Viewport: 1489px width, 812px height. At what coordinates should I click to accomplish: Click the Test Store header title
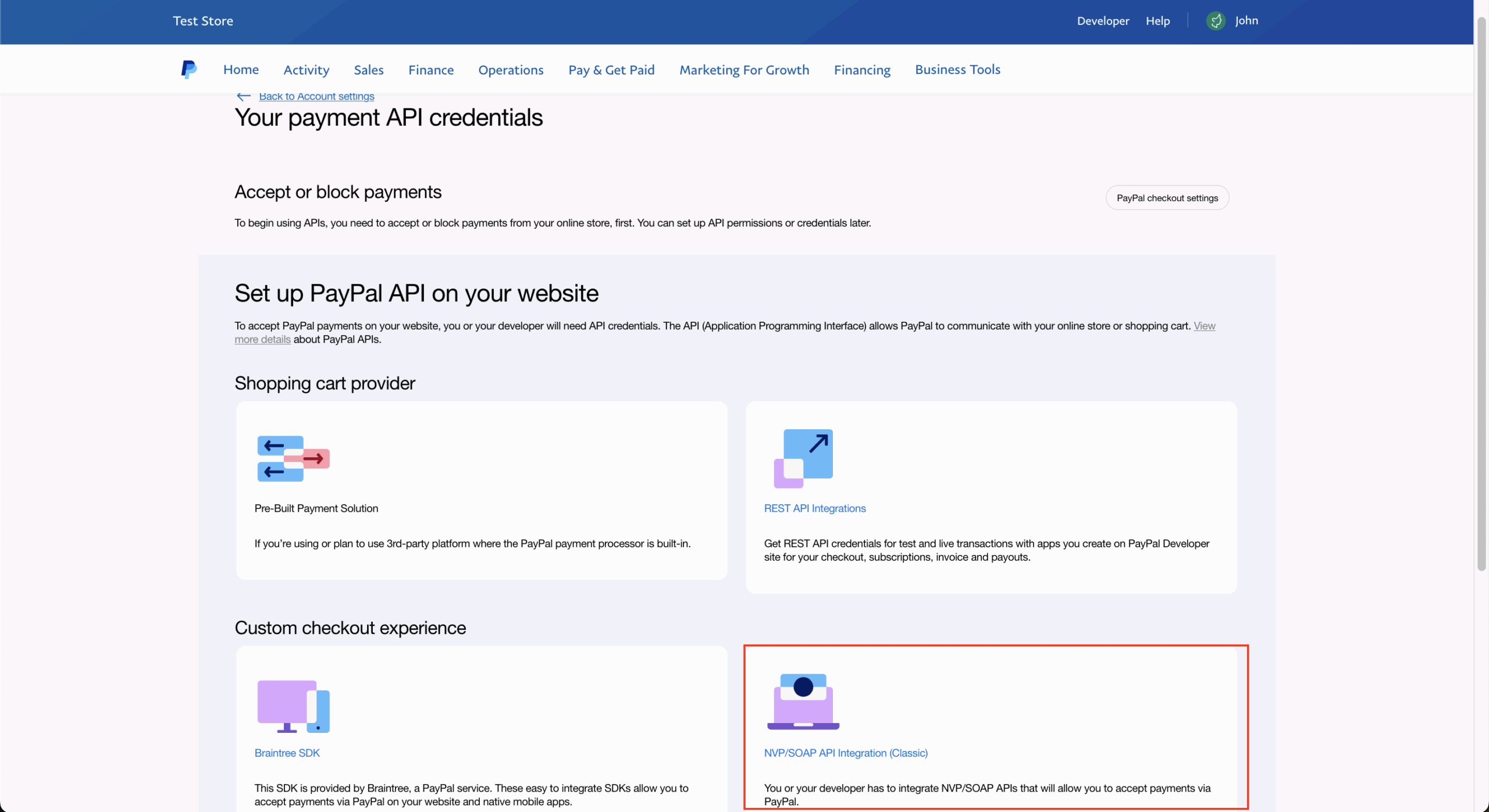click(x=202, y=20)
